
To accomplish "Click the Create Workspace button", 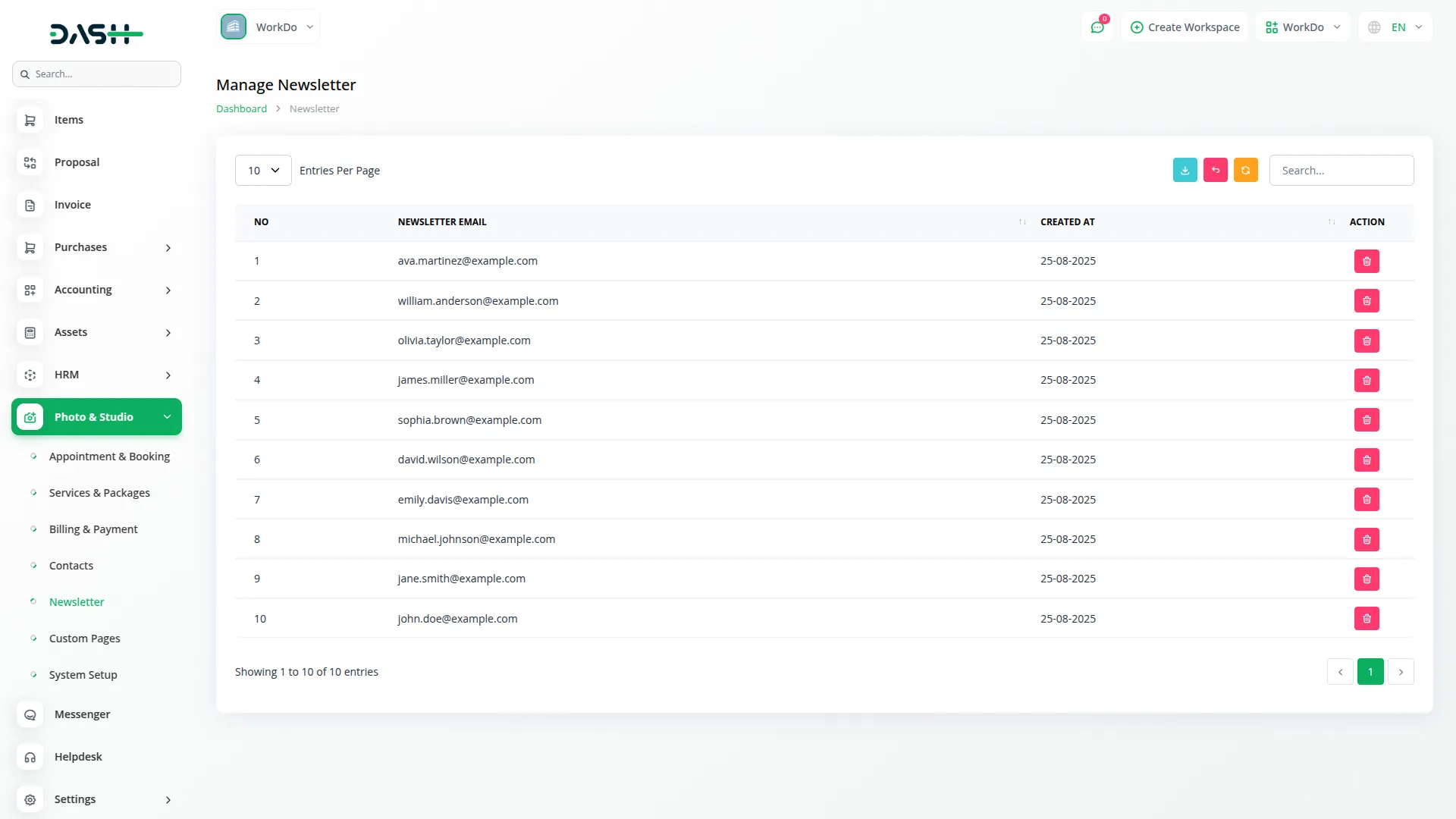I will coord(1185,27).
